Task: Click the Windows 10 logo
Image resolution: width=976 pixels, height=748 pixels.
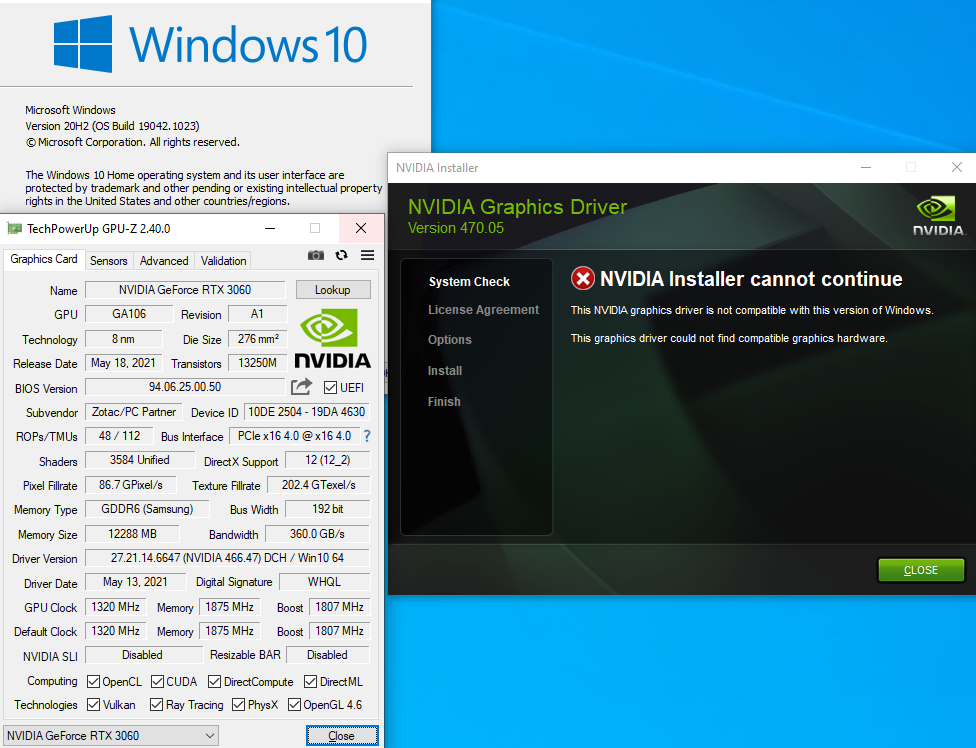Action: (x=210, y=44)
